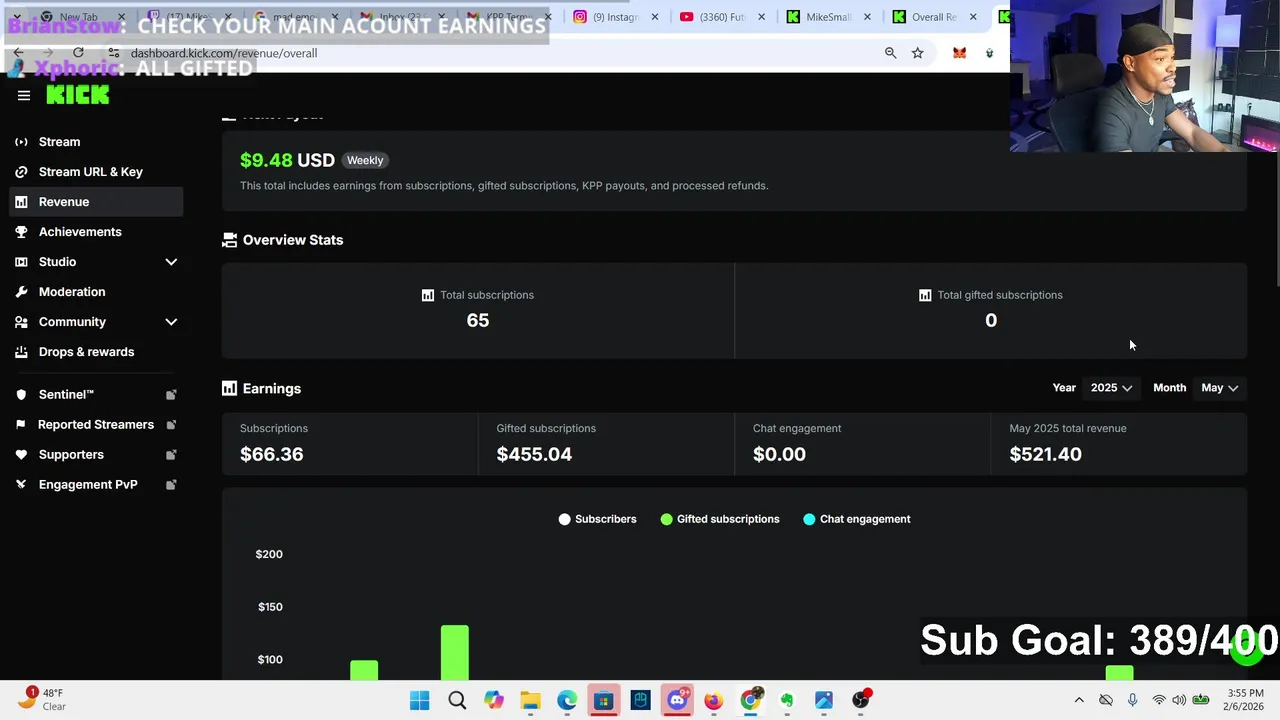Click the microphone tray icon

(x=1132, y=700)
